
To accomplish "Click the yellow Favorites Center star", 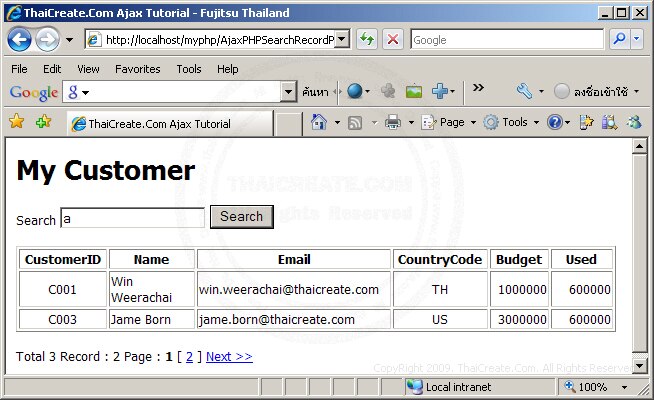I will click(x=17, y=122).
